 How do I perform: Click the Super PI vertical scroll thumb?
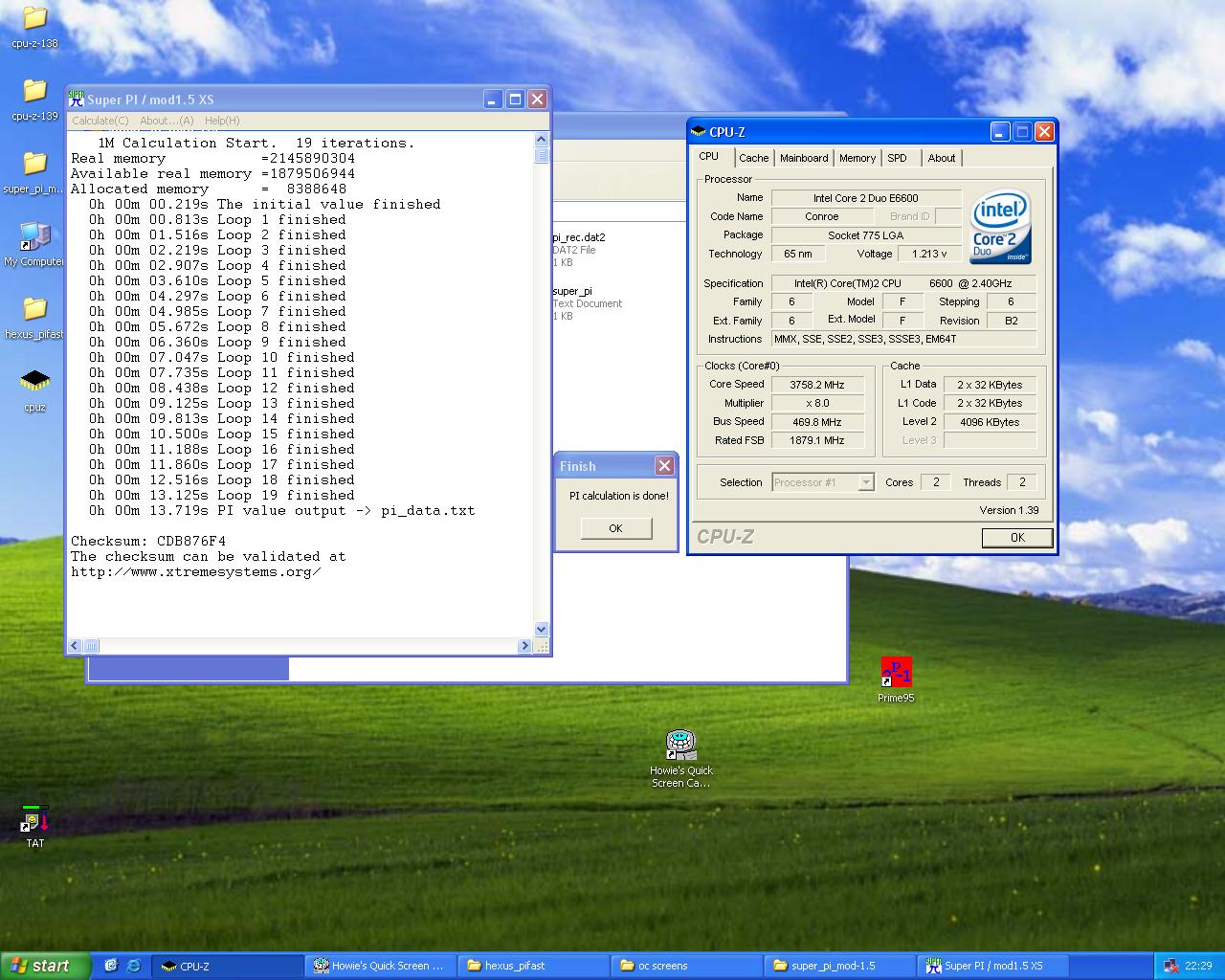click(x=542, y=156)
